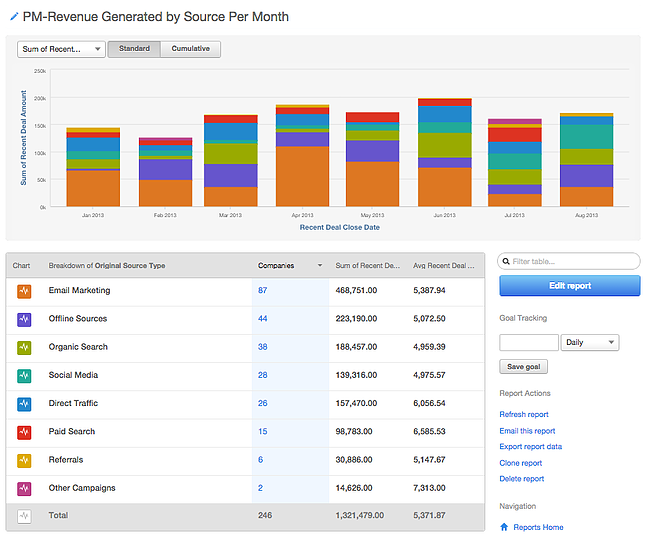Toggle Offline Sources purple chart icon
Image resolution: width=650 pixels, height=537 pixels.
click(24, 319)
